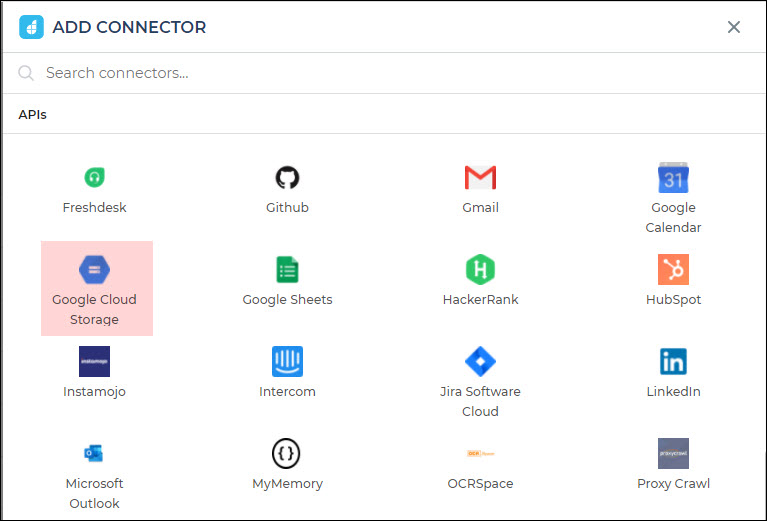This screenshot has height=521, width=767.
Task: Pick the Gmail envelope icon
Action: tap(480, 177)
